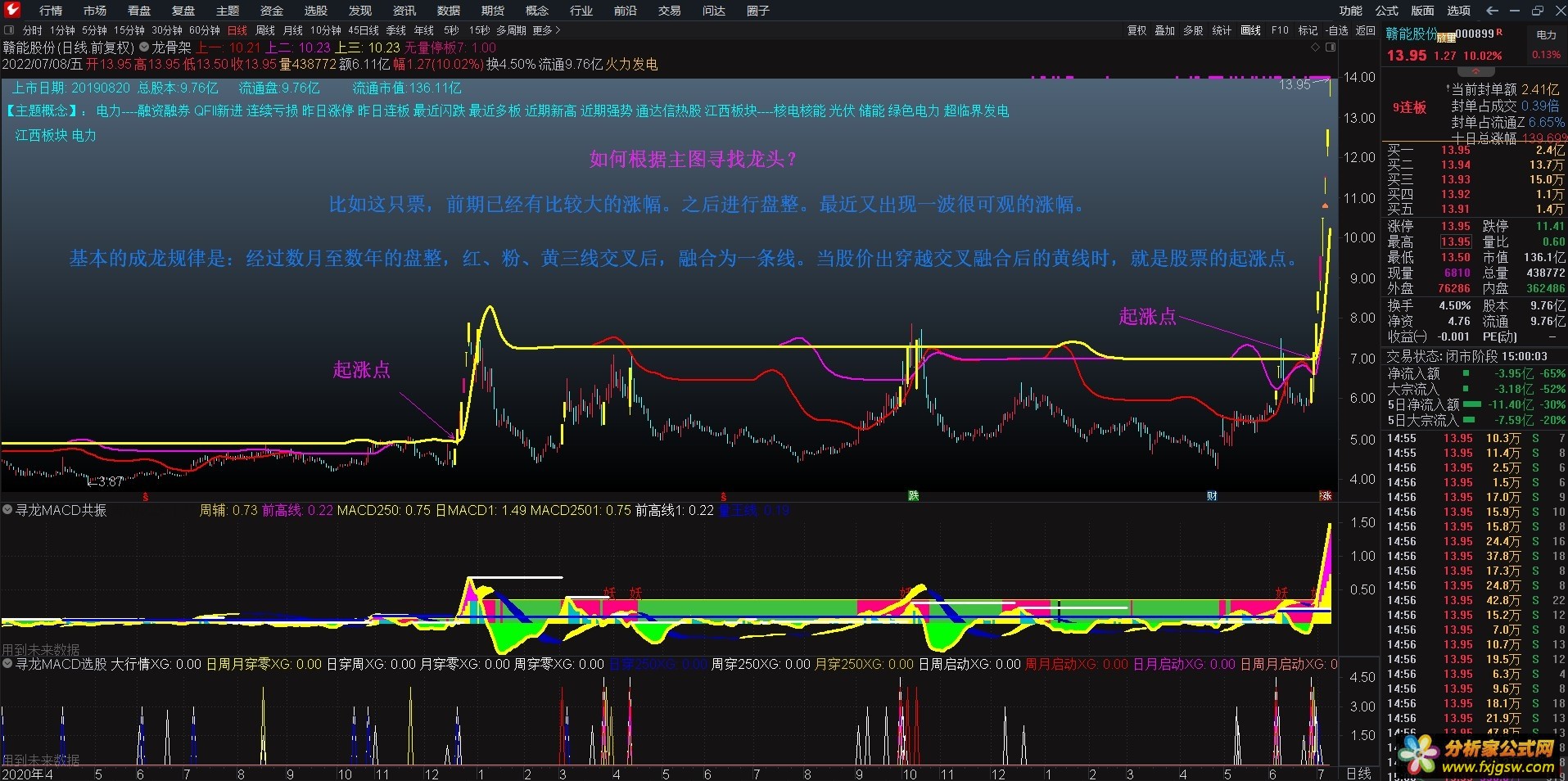
Task: Click the R margin-trading badge by 000899
Action: (1499, 33)
